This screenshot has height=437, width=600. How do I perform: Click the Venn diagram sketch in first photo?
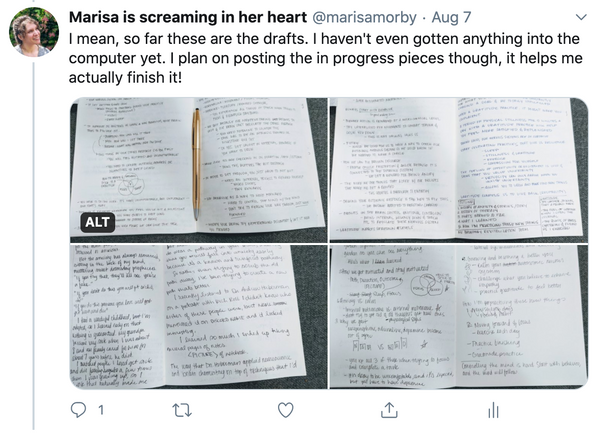coord(129,184)
